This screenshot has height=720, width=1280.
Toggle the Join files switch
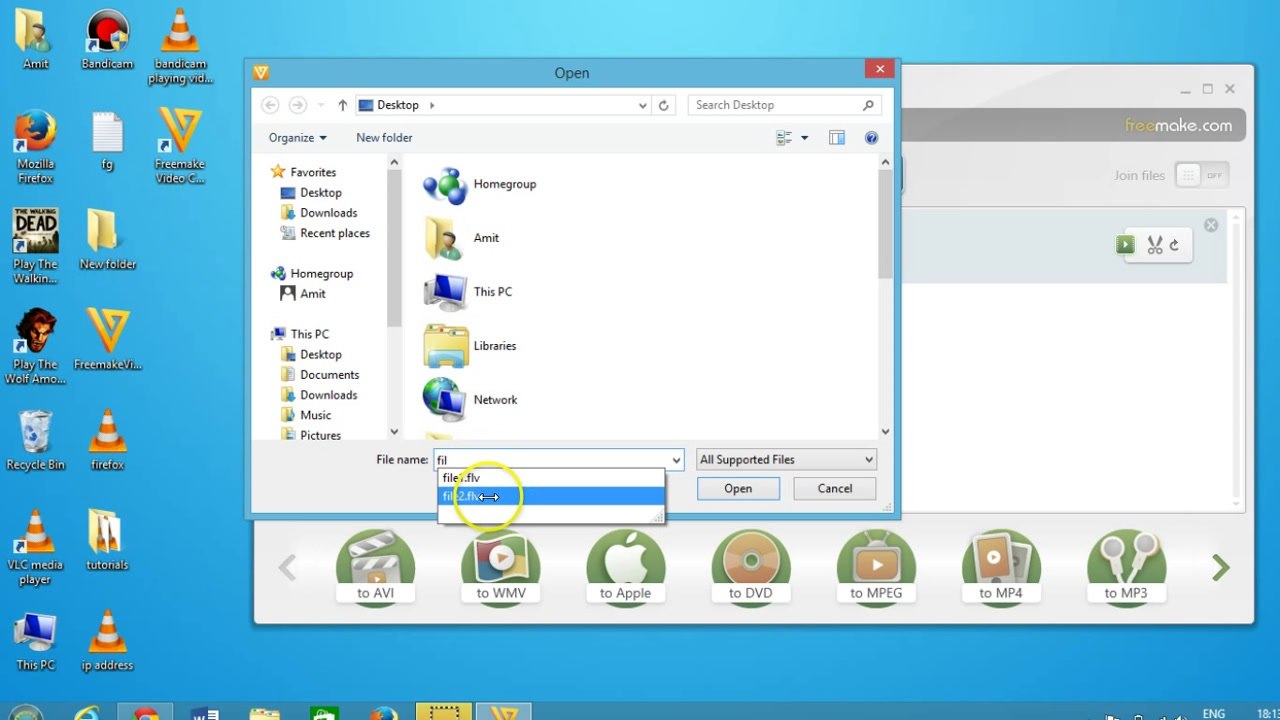[1201, 175]
